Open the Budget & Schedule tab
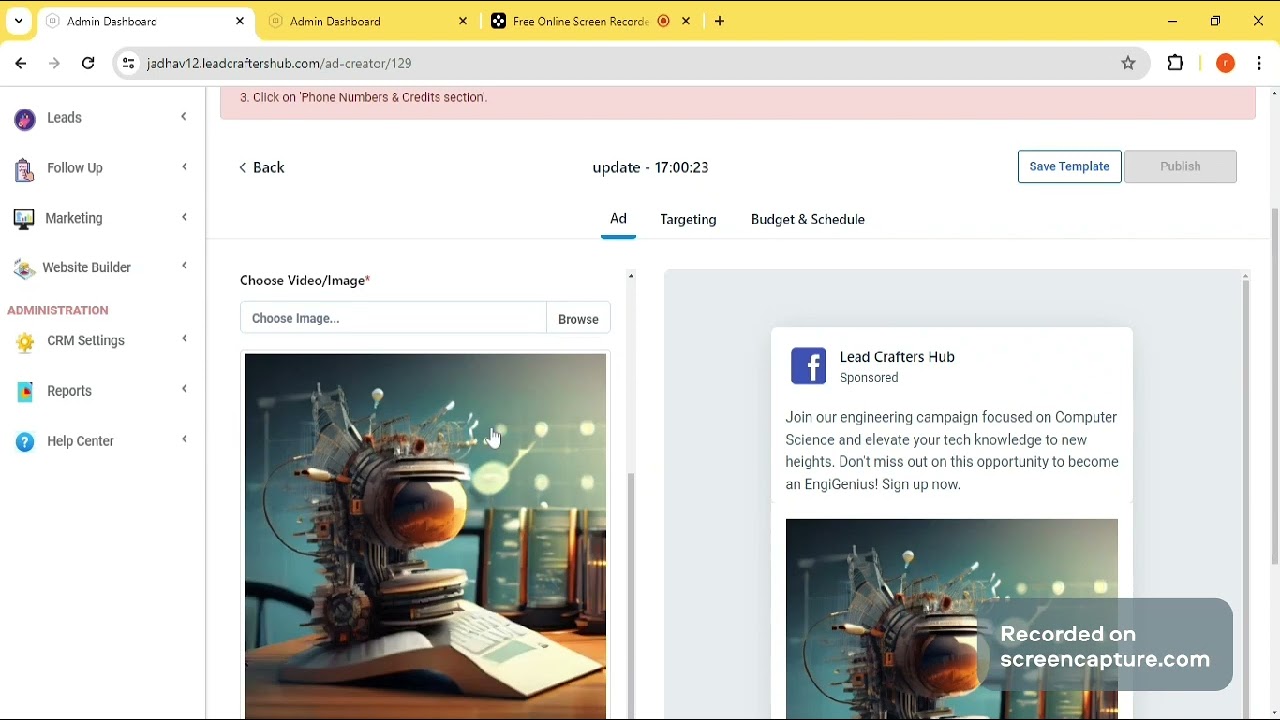 (x=808, y=219)
